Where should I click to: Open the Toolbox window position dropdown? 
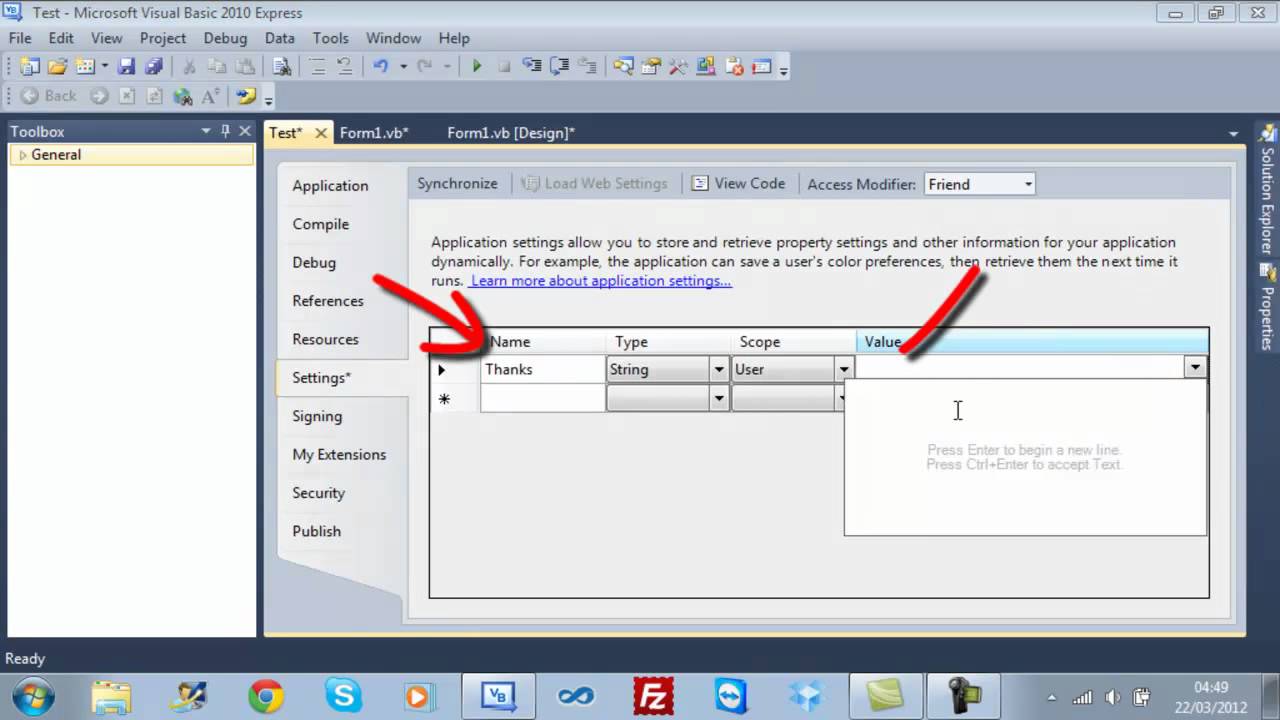tap(206, 131)
